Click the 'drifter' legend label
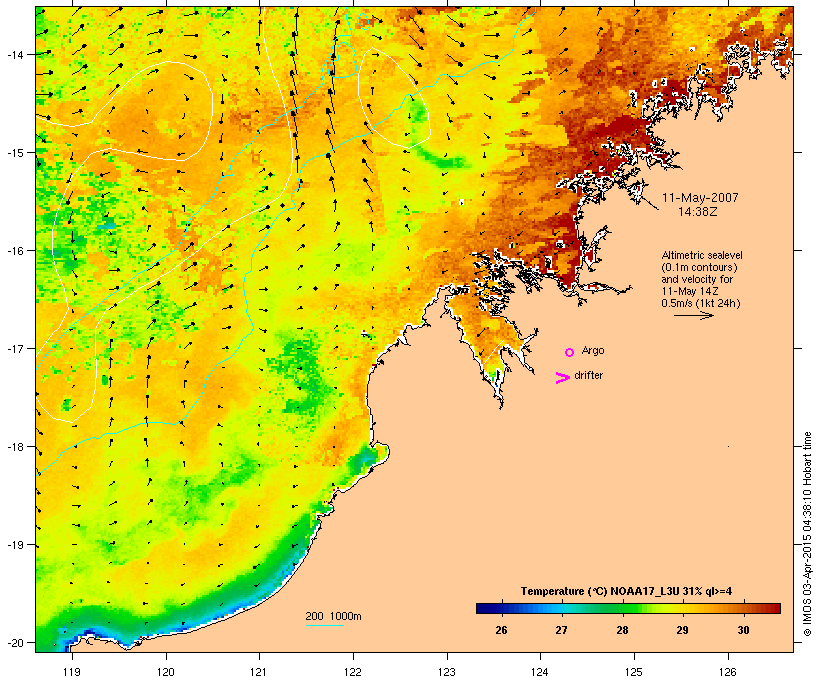This screenshot has height=680, width=820. pos(588,376)
